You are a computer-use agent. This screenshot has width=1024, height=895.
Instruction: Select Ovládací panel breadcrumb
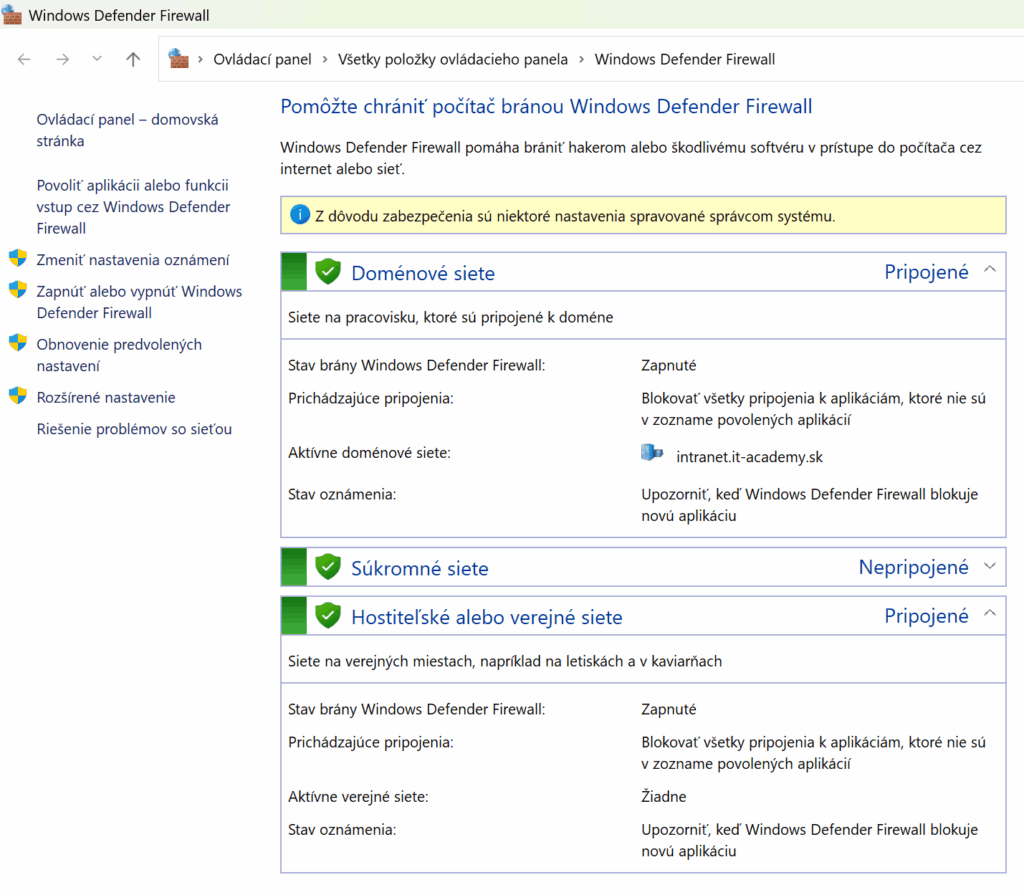tap(263, 59)
